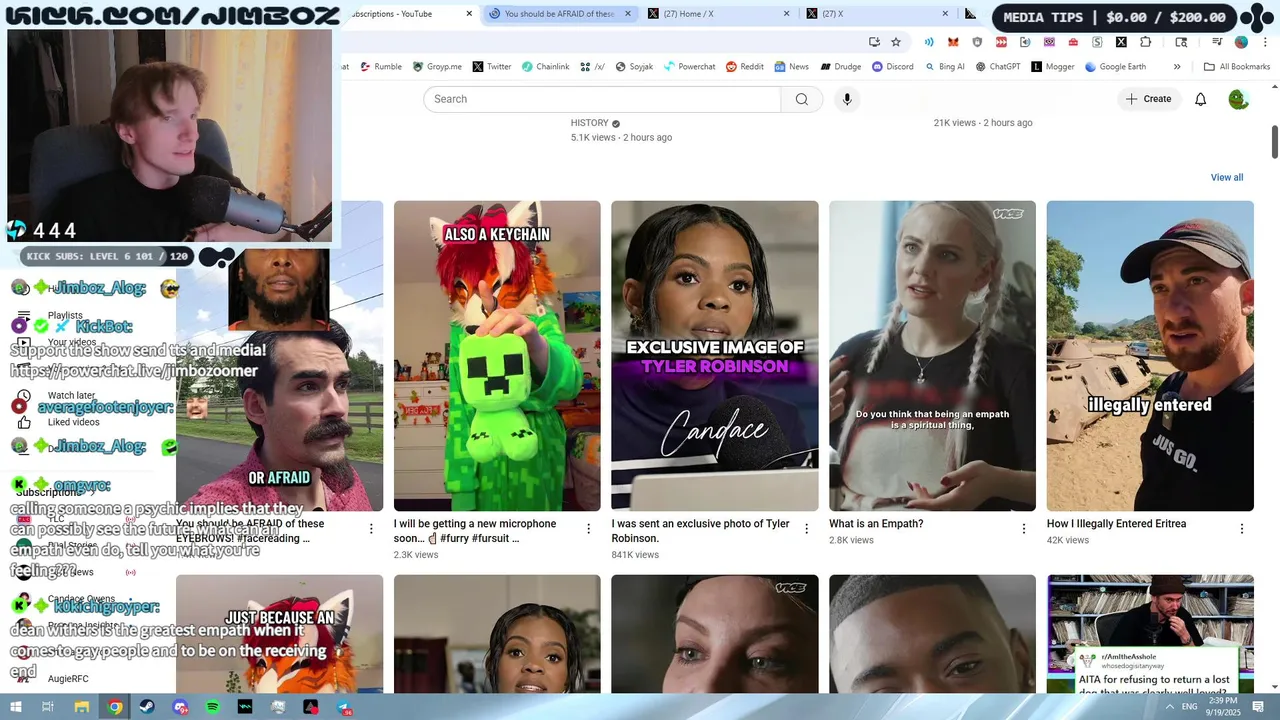This screenshot has height=720, width=1280.
Task: Open Telegram from the taskbar
Action: pyautogui.click(x=343, y=707)
